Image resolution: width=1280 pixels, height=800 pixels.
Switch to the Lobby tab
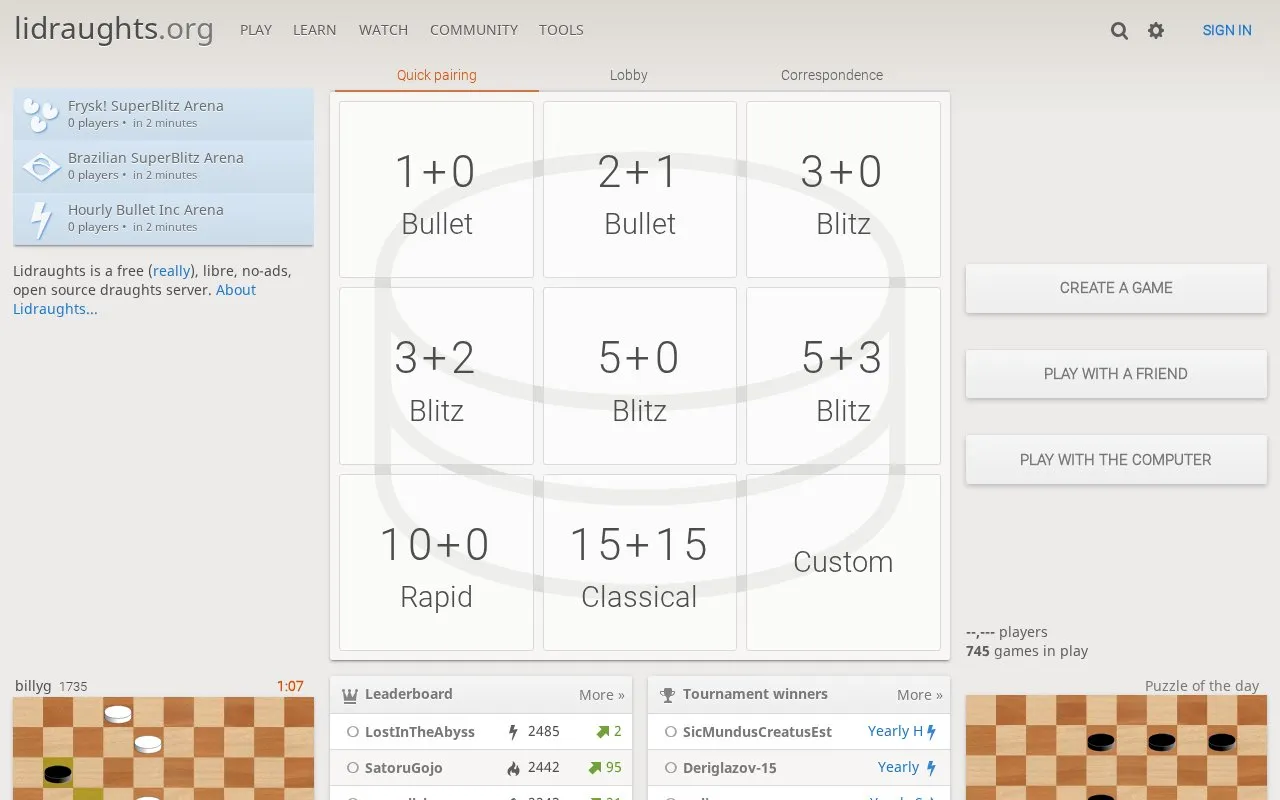tap(629, 75)
